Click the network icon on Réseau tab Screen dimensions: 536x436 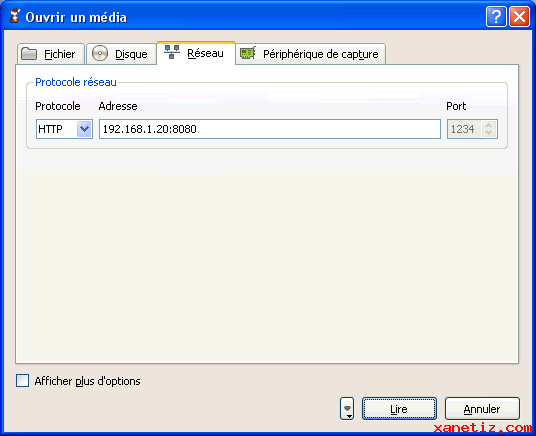(172, 52)
